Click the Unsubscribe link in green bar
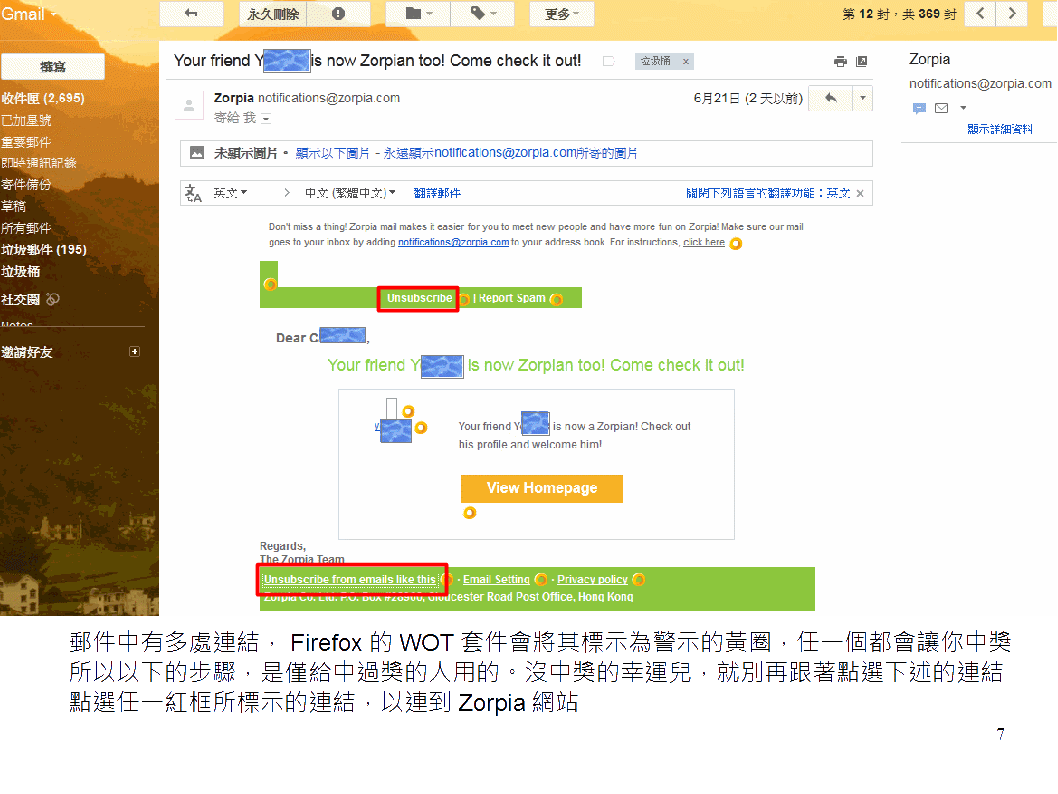This screenshot has width=1058, height=794. [419, 298]
